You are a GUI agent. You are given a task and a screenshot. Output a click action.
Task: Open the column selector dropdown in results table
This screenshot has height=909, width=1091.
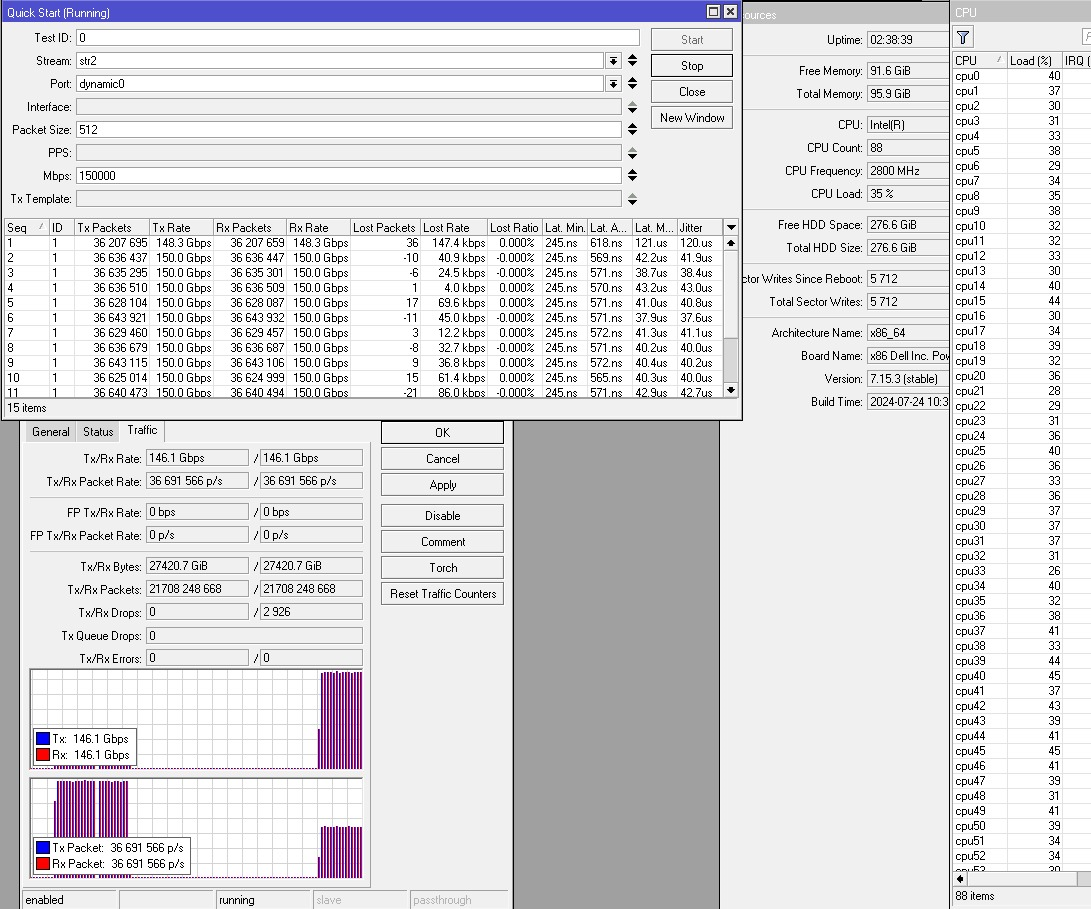coord(731,228)
